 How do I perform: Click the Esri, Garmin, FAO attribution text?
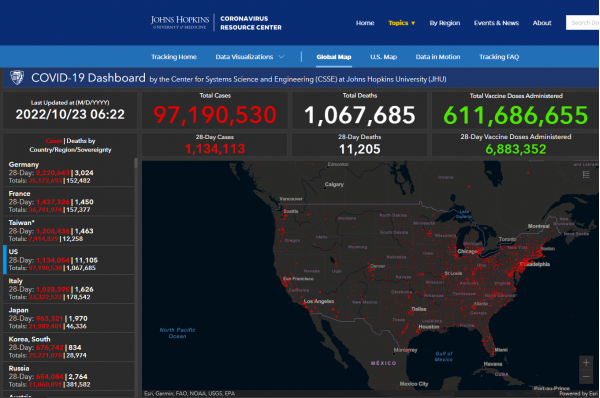pyautogui.click(x=189, y=393)
